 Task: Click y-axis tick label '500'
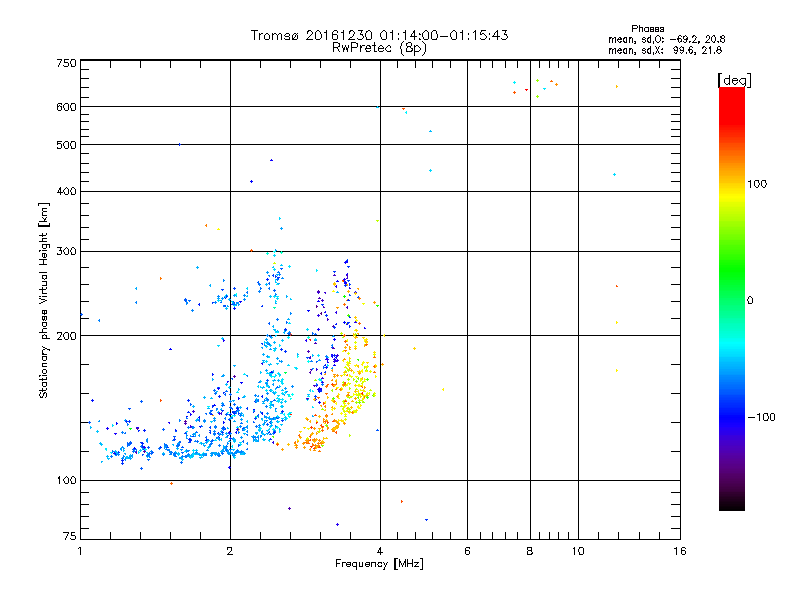66,145
